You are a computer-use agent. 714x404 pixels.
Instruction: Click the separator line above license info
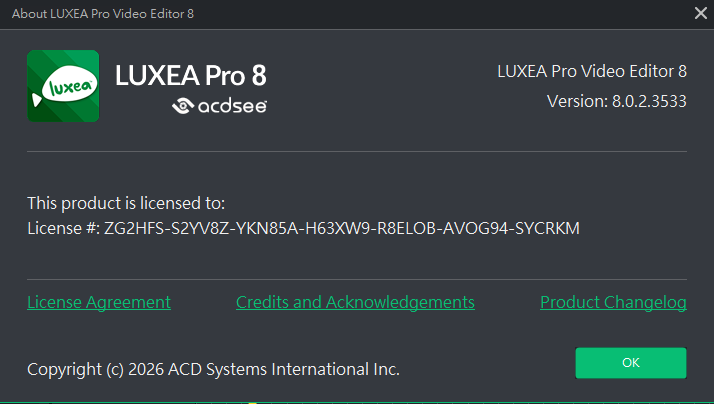click(x=357, y=151)
